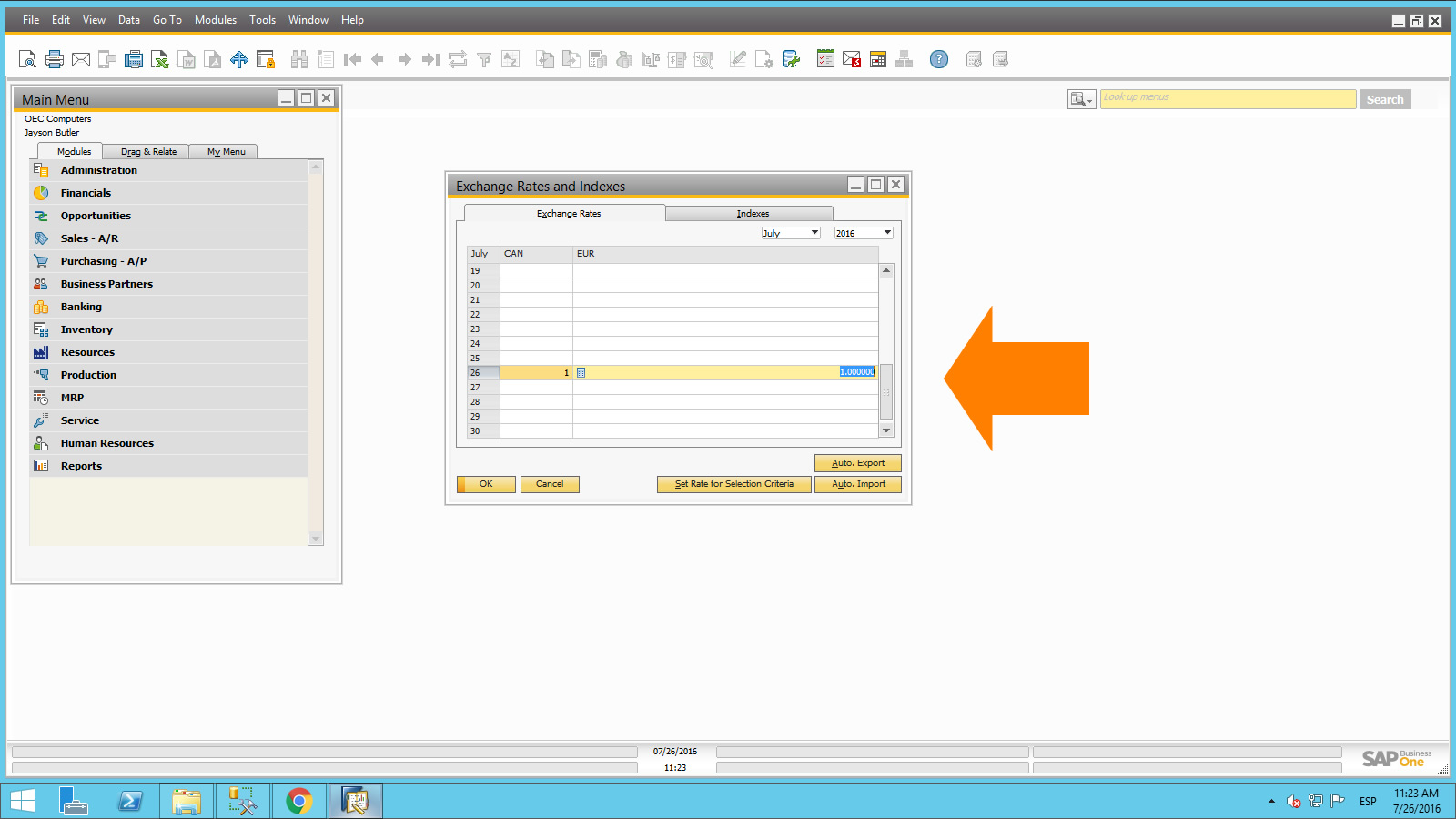
Task: Click the Look up menus search field
Action: tap(1228, 99)
